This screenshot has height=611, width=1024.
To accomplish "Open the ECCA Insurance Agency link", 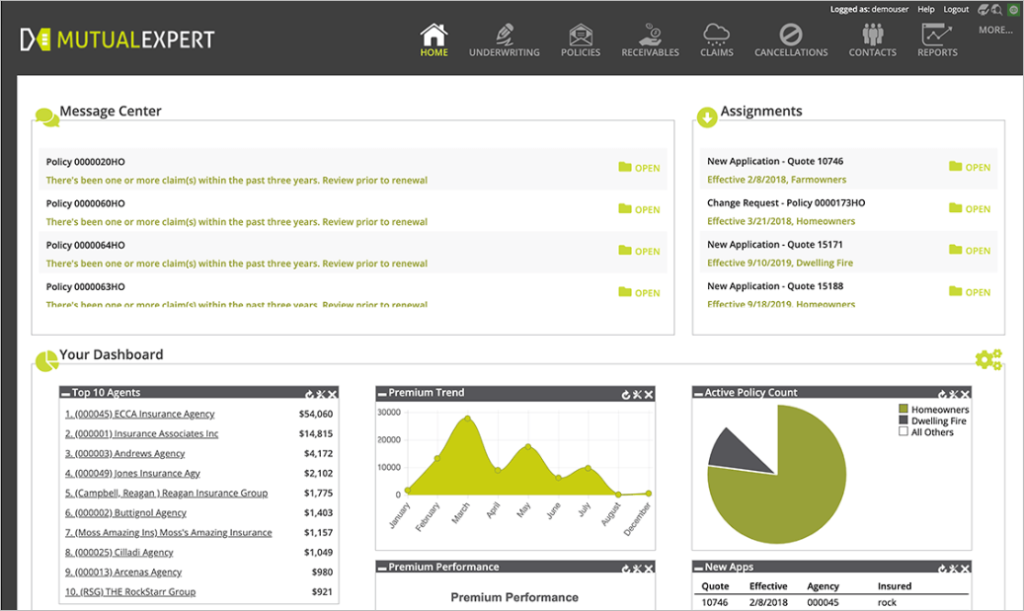I will pos(140,414).
